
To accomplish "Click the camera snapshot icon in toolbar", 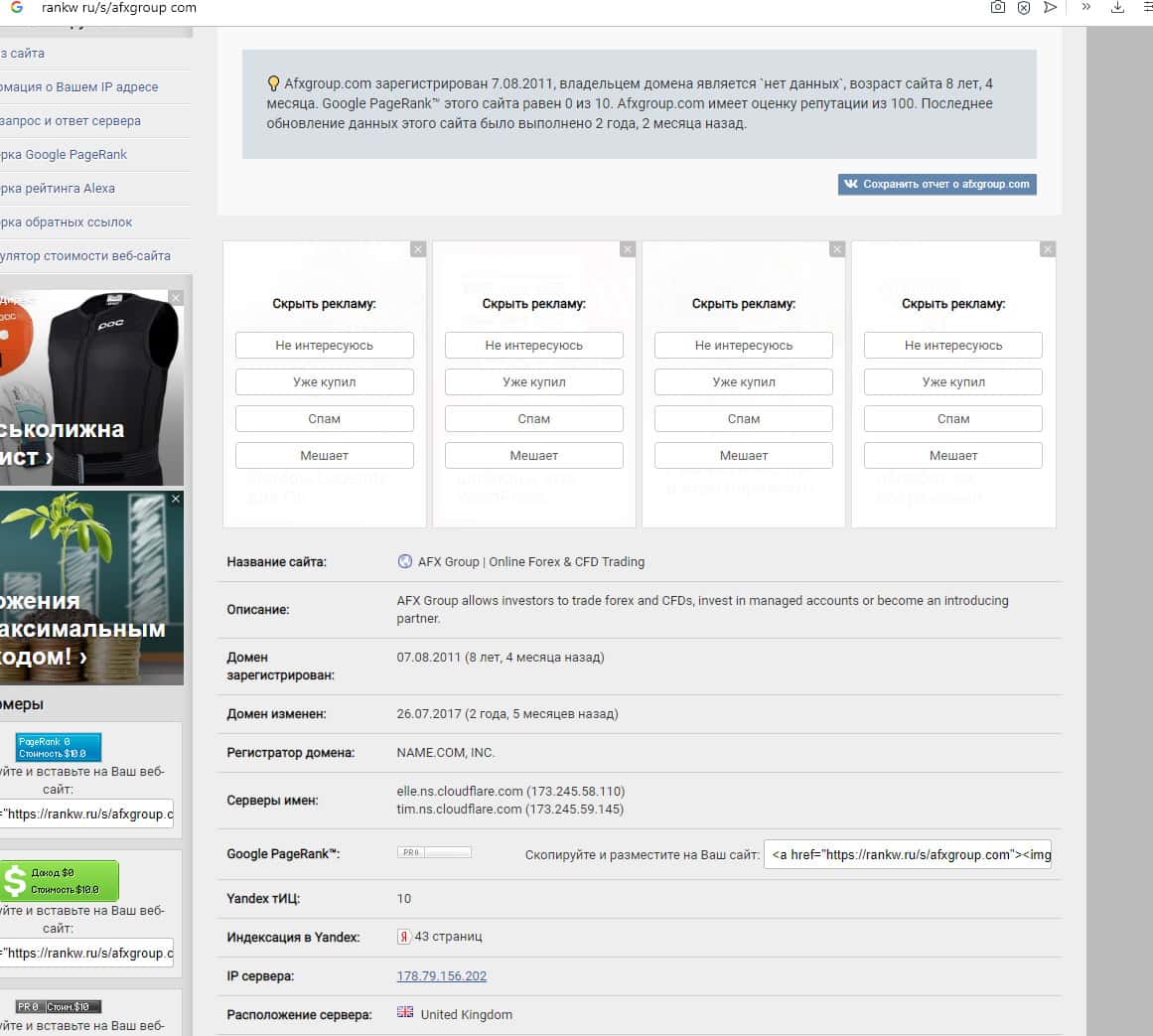I will 998,8.
